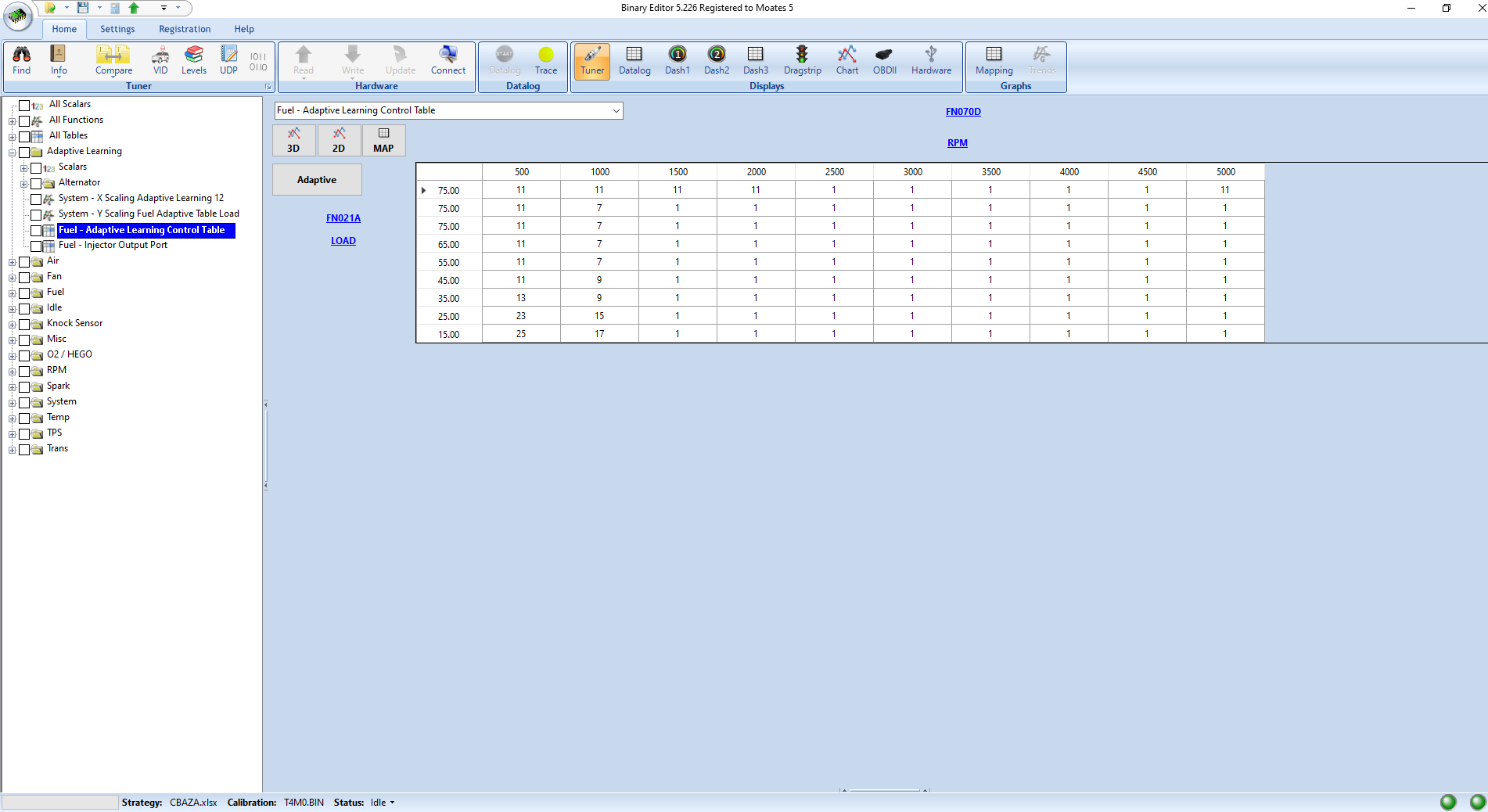Image resolution: width=1488 pixels, height=812 pixels.
Task: Click the Levels icon
Action: tap(193, 60)
